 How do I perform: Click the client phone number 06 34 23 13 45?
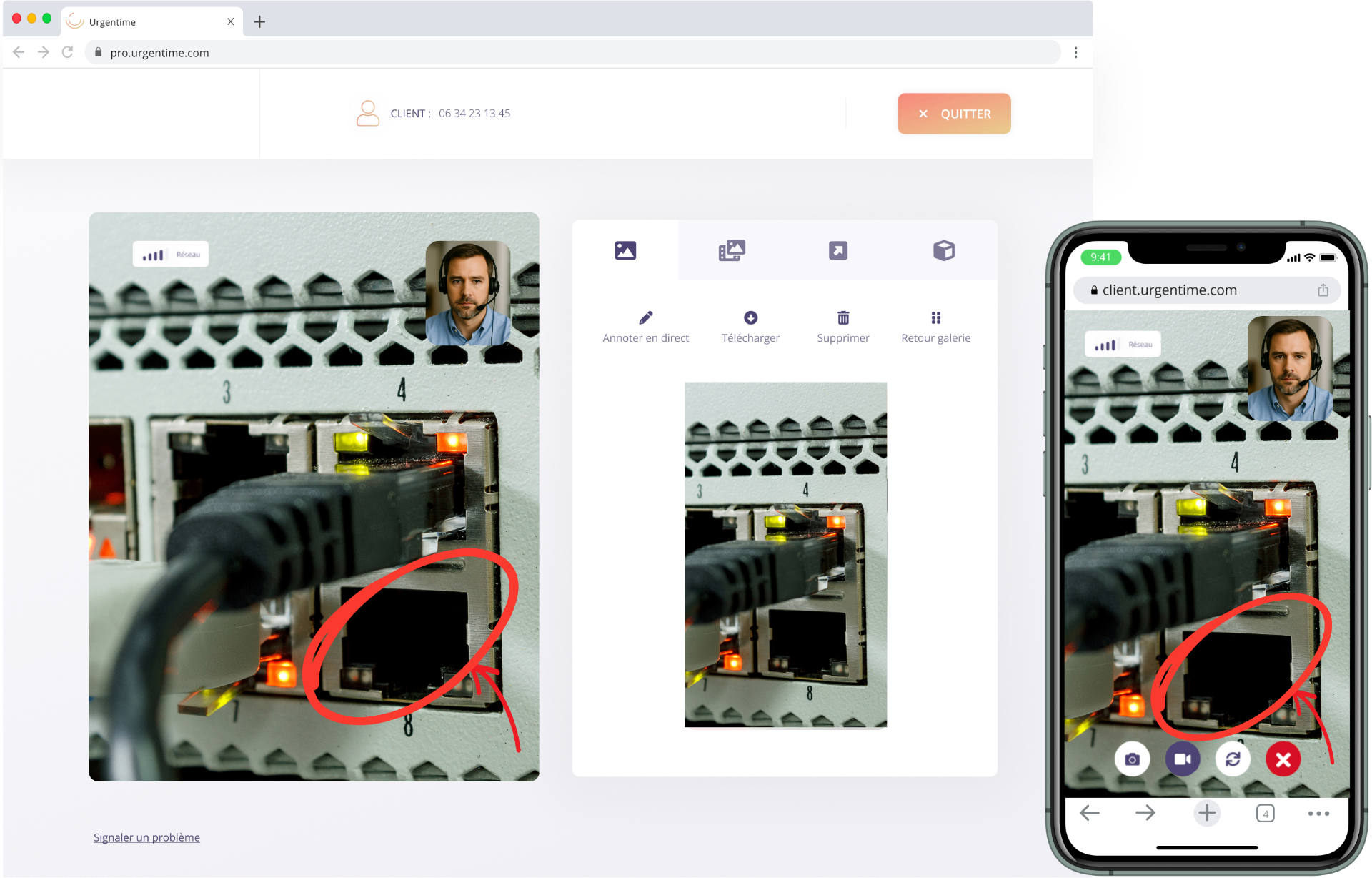point(474,114)
